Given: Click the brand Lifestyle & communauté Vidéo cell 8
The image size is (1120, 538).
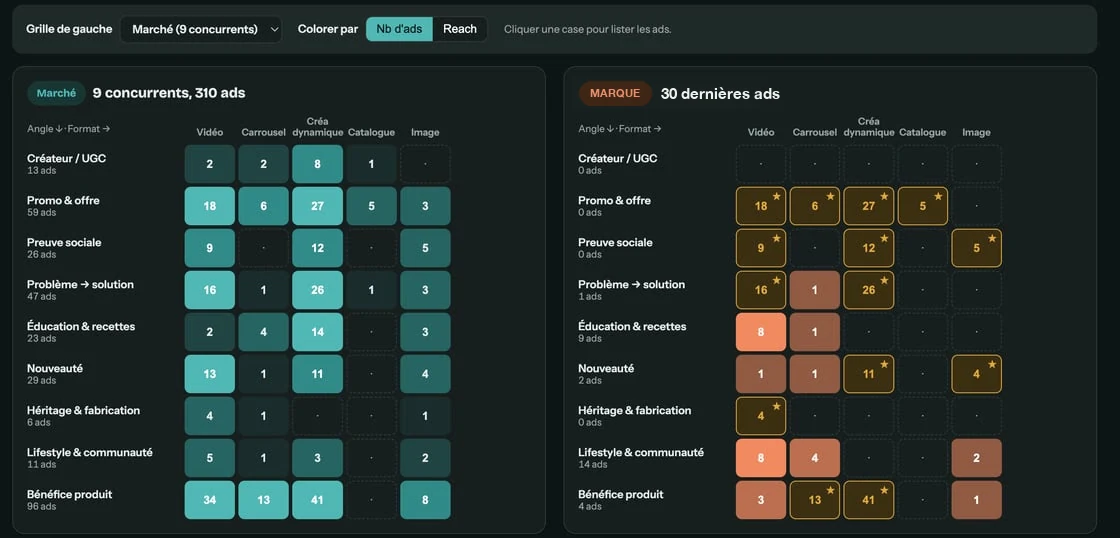Looking at the screenshot, I should pyautogui.click(x=761, y=458).
